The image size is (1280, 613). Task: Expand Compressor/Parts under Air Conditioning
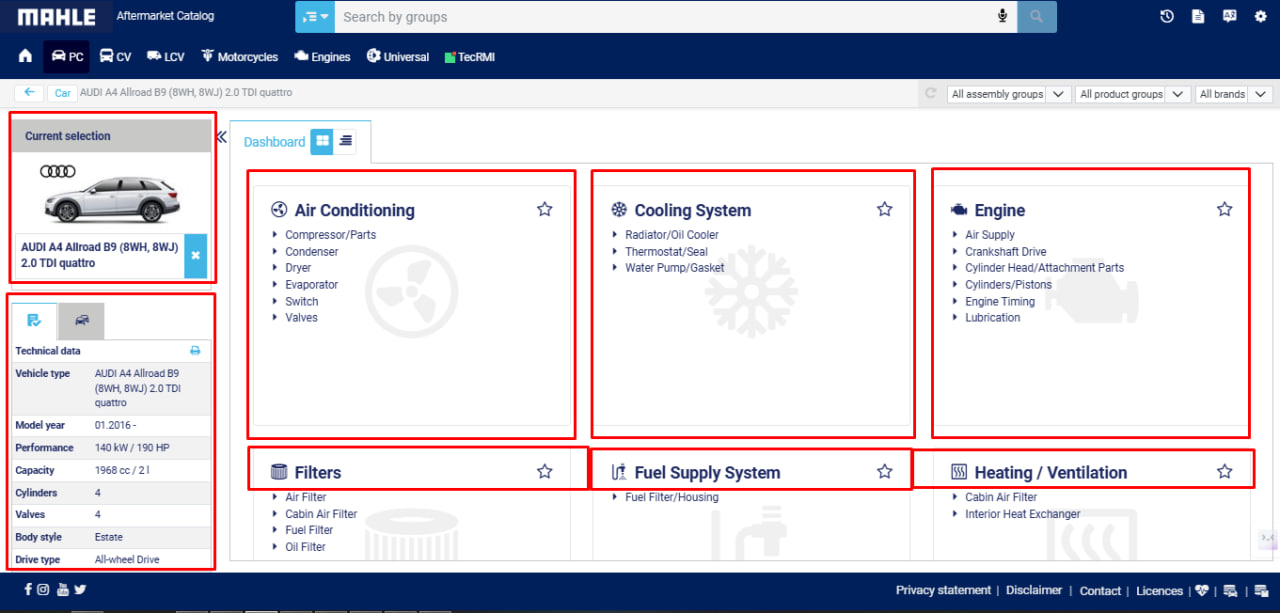click(x=330, y=235)
